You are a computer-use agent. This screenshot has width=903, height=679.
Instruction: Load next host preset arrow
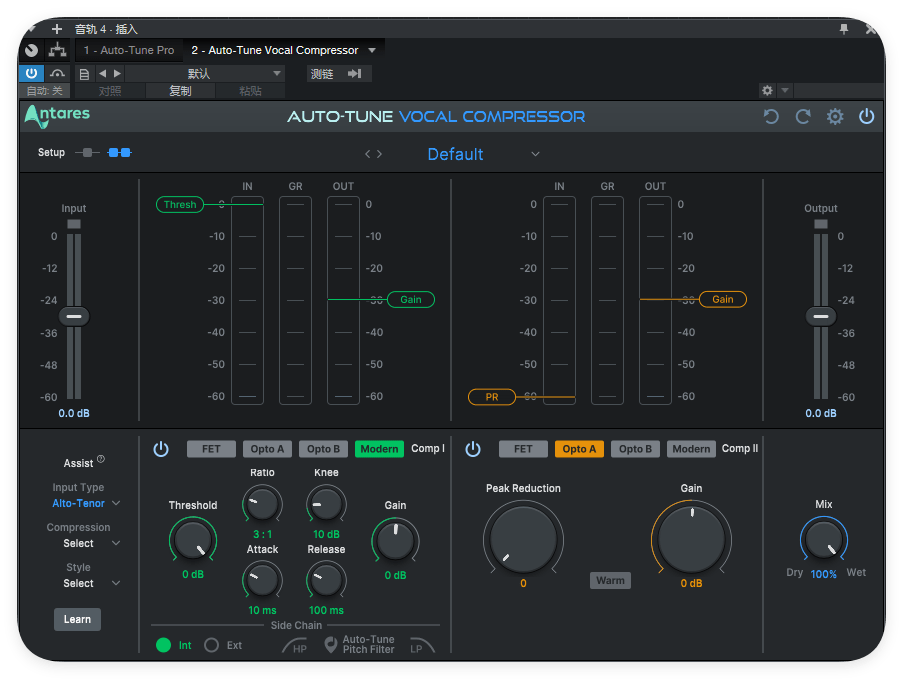[117, 73]
